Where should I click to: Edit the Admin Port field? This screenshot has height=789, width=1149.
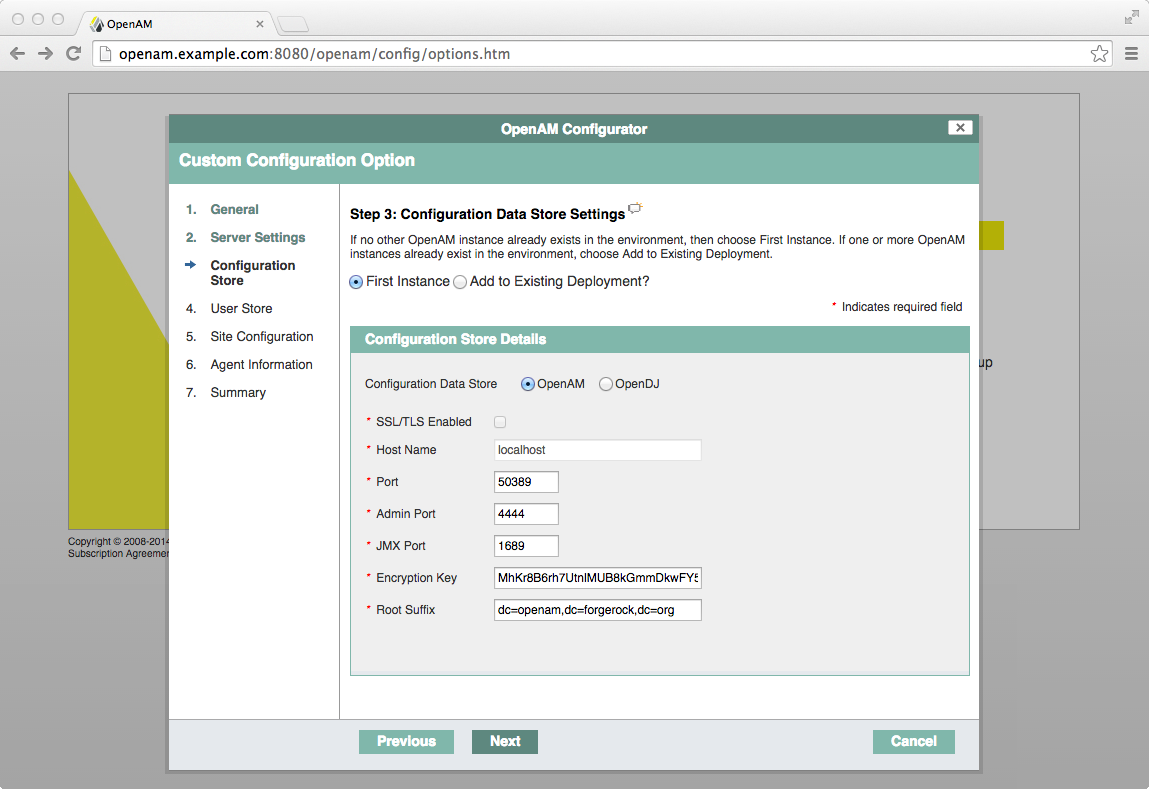pyautogui.click(x=526, y=514)
